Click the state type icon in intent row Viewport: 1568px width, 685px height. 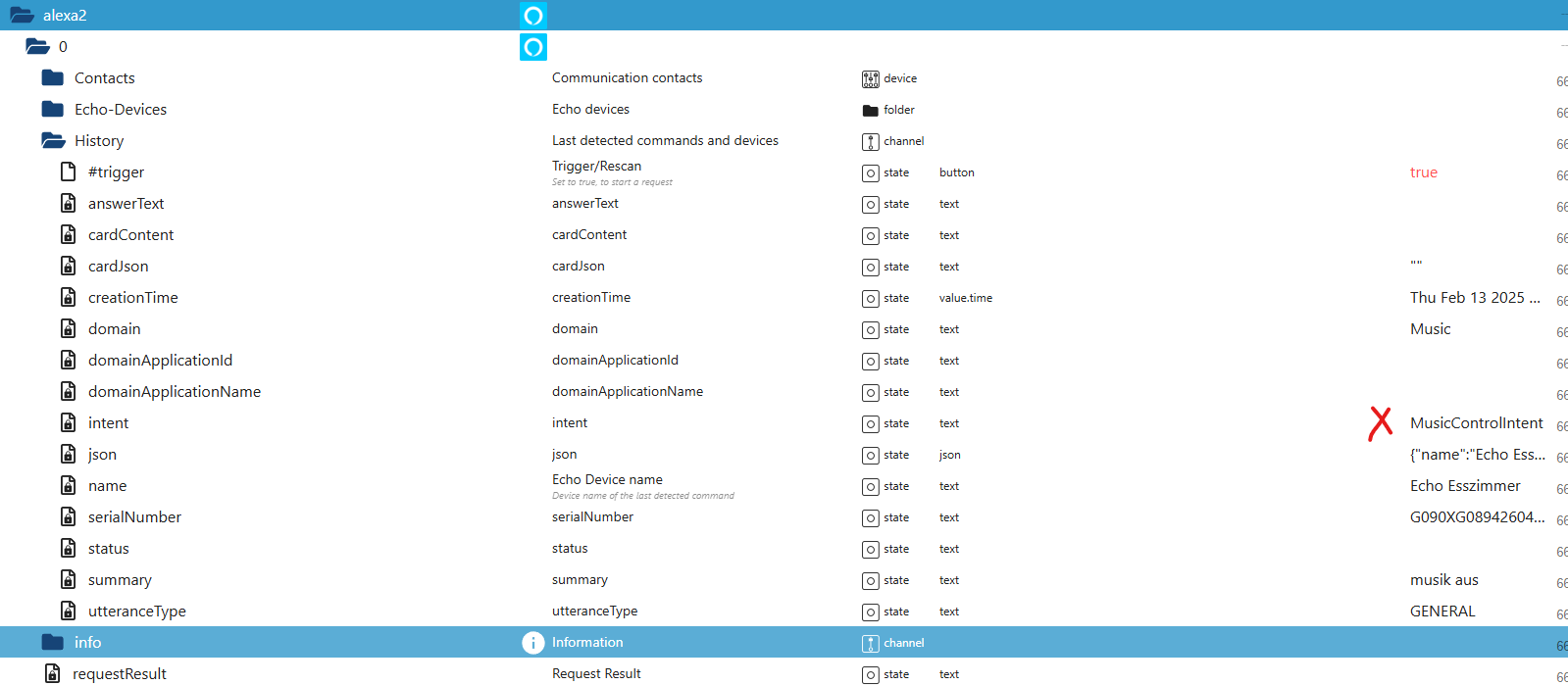(871, 424)
